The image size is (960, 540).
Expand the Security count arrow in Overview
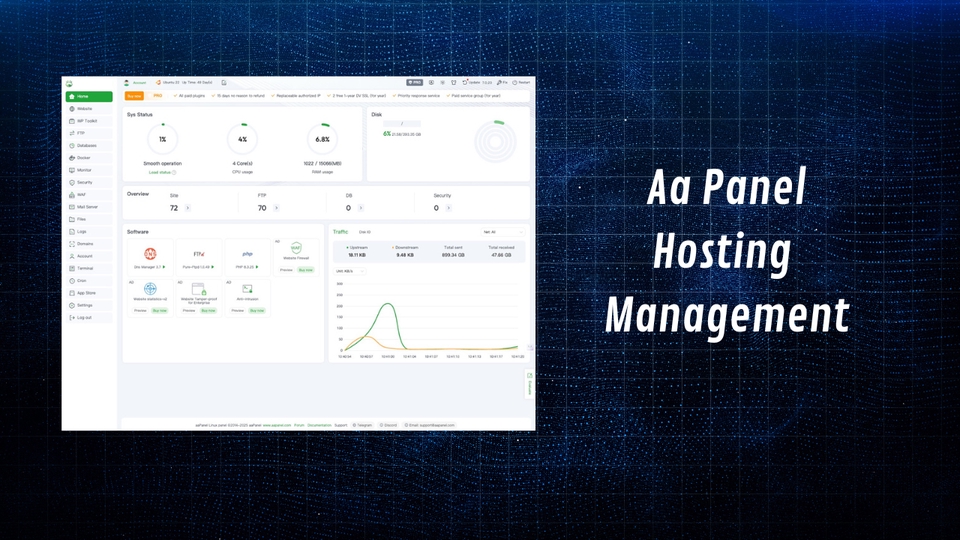pos(447,208)
